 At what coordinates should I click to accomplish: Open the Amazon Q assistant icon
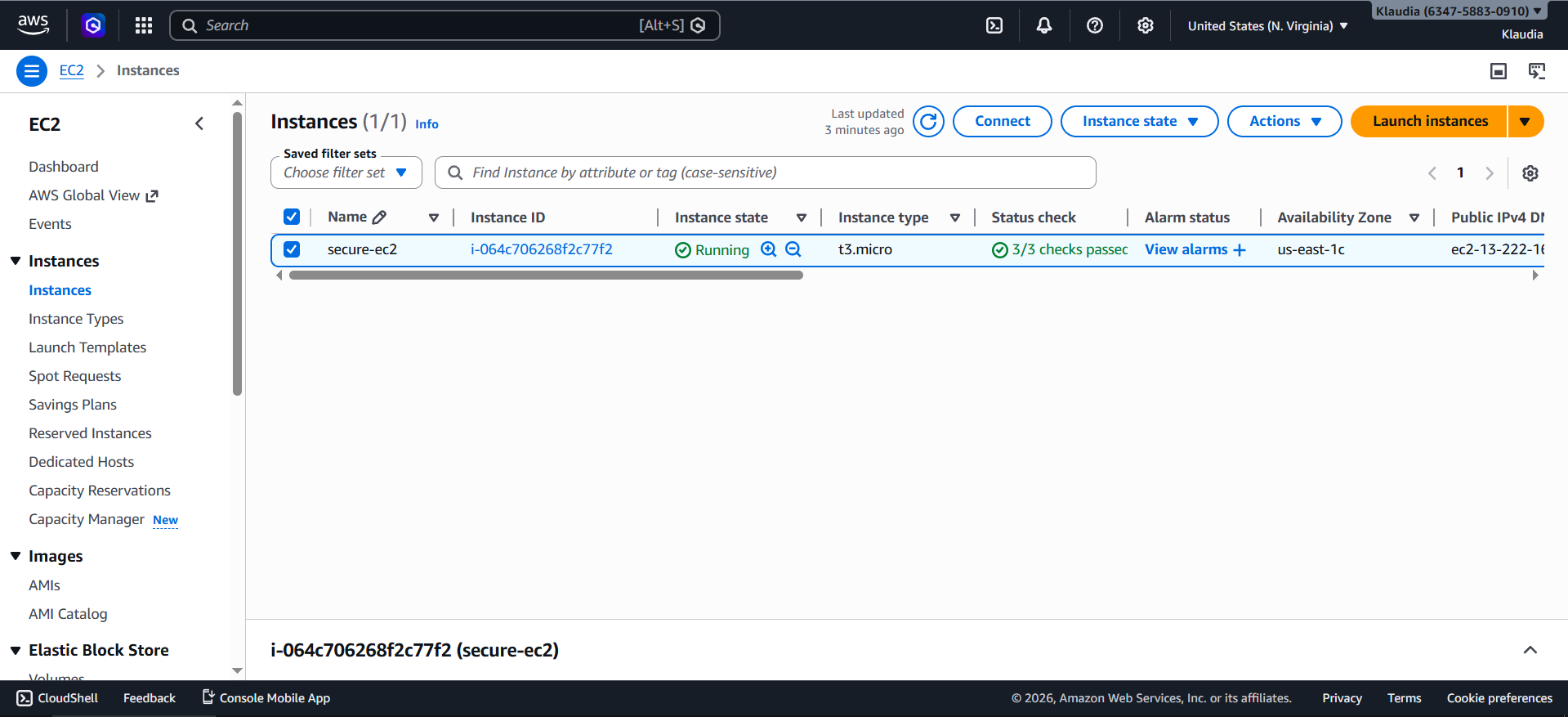coord(93,25)
